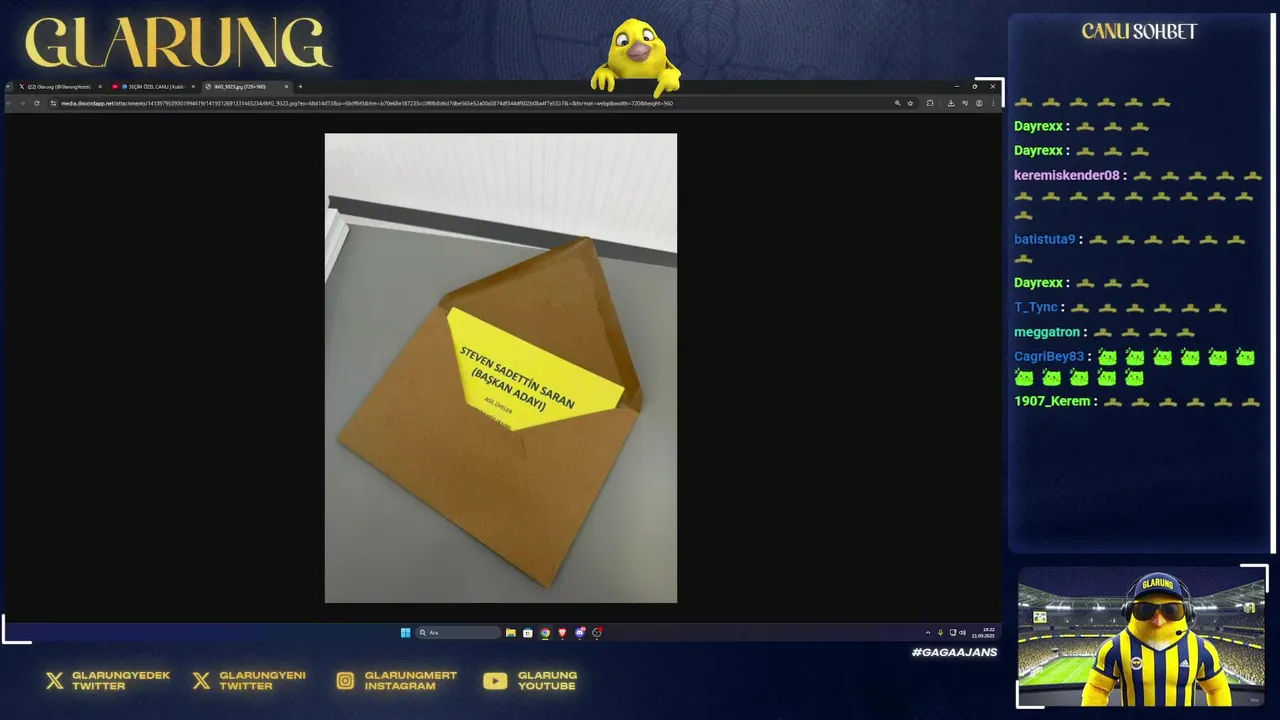Close the SEÇİM ÖZEL CANLI tab
The width and height of the screenshot is (1280, 720).
pyautogui.click(x=193, y=87)
